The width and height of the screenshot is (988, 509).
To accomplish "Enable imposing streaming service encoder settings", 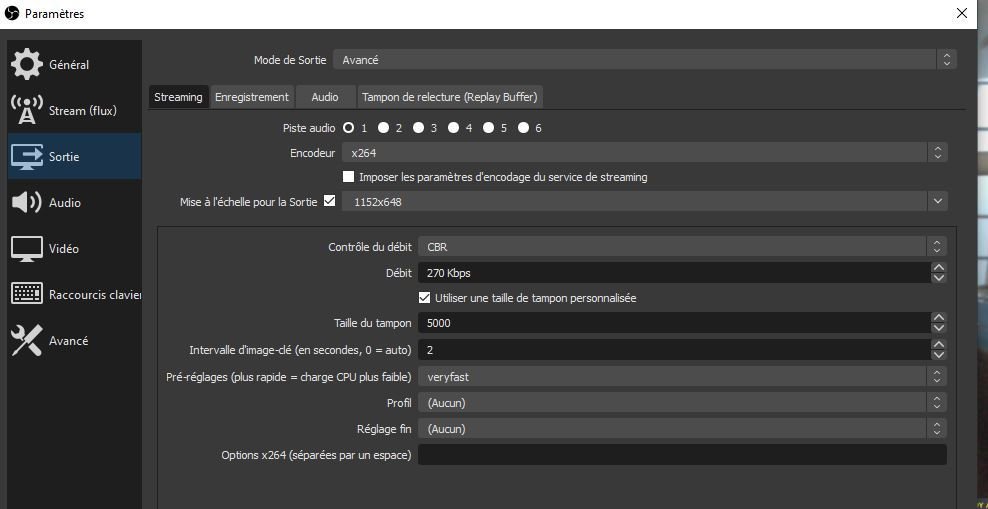I will click(348, 177).
